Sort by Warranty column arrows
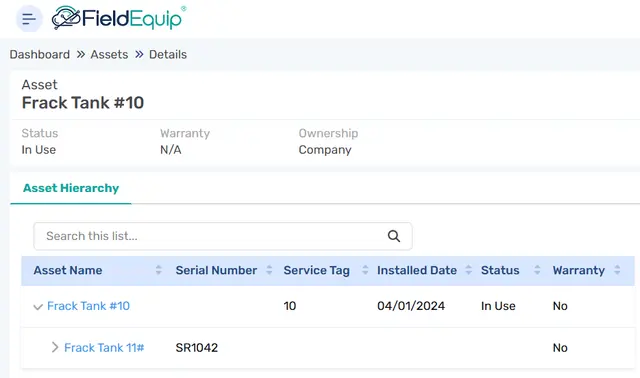This screenshot has height=378, width=640. point(617,270)
